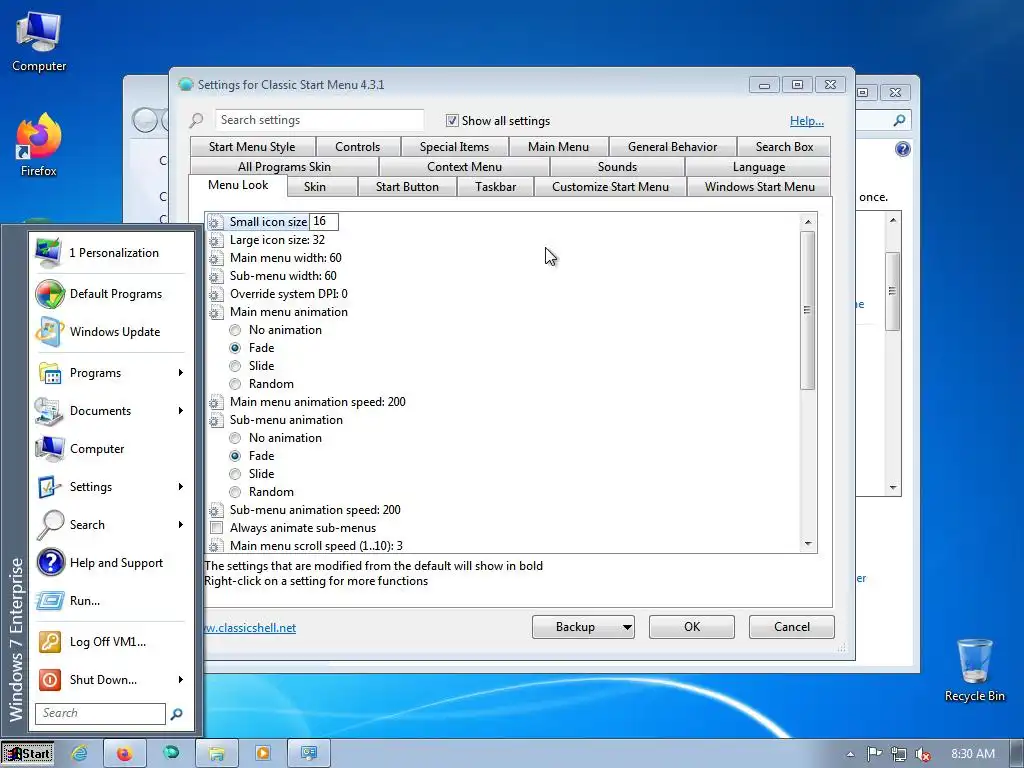The image size is (1024, 768).
Task: Click the Personalization control panel taskbar button
Action: pos(309,754)
